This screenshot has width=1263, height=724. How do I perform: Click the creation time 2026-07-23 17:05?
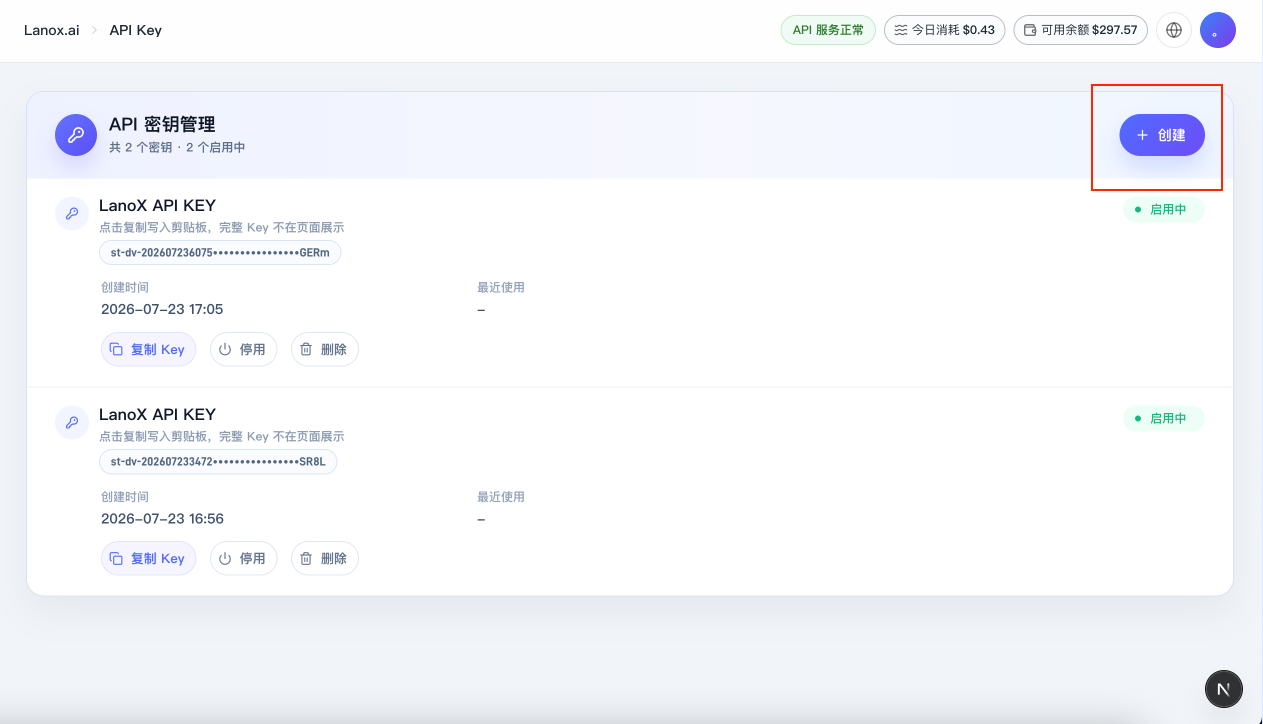point(162,309)
